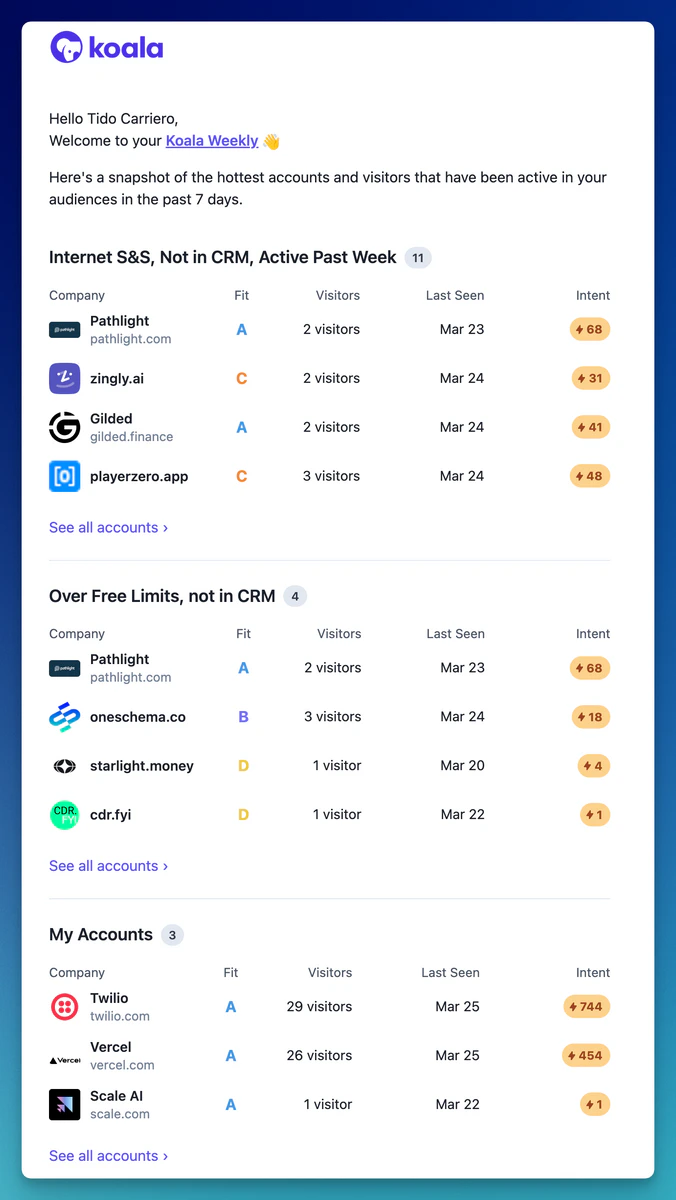676x1200 pixels.
Task: Click the intent score 41 badge for Gilded
Action: point(591,427)
